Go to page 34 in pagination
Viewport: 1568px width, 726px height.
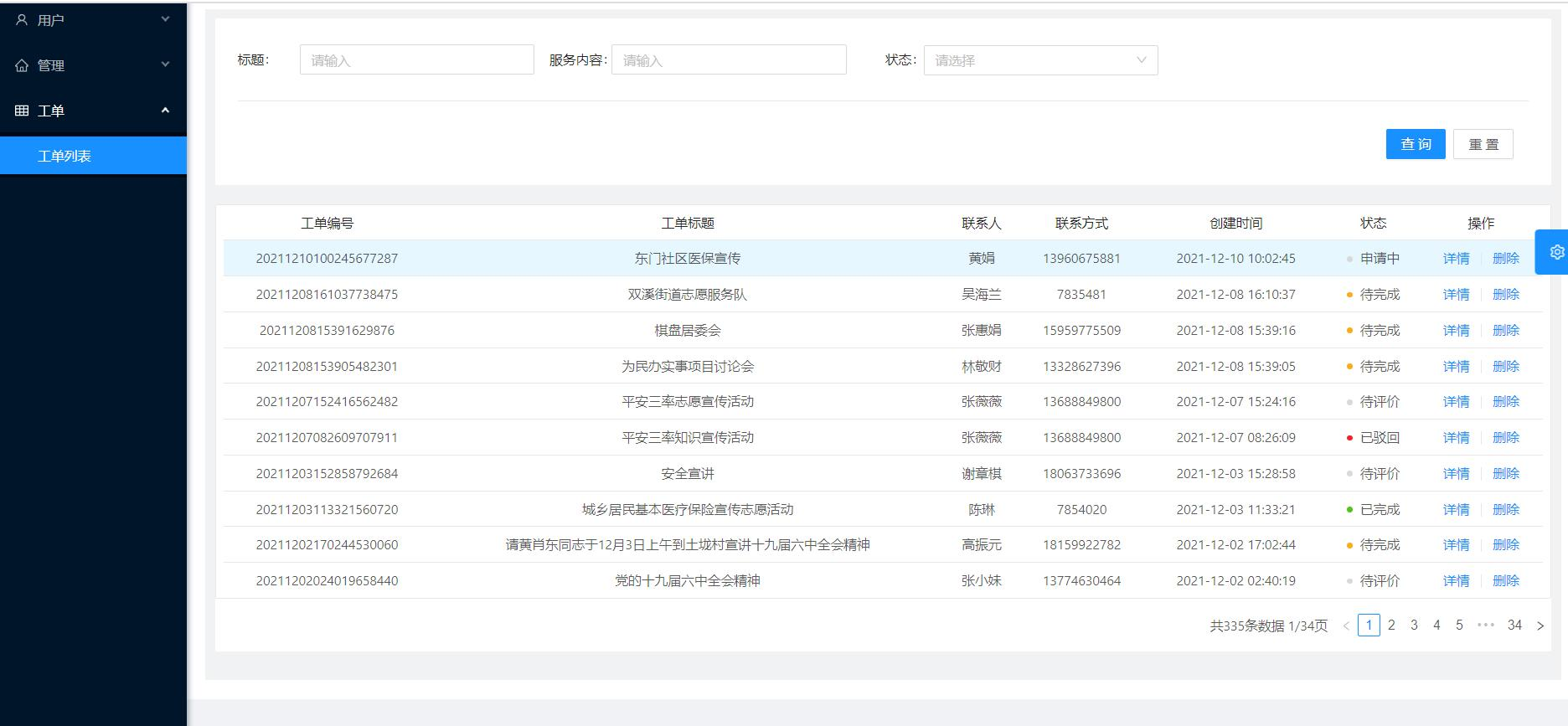[x=1514, y=625]
